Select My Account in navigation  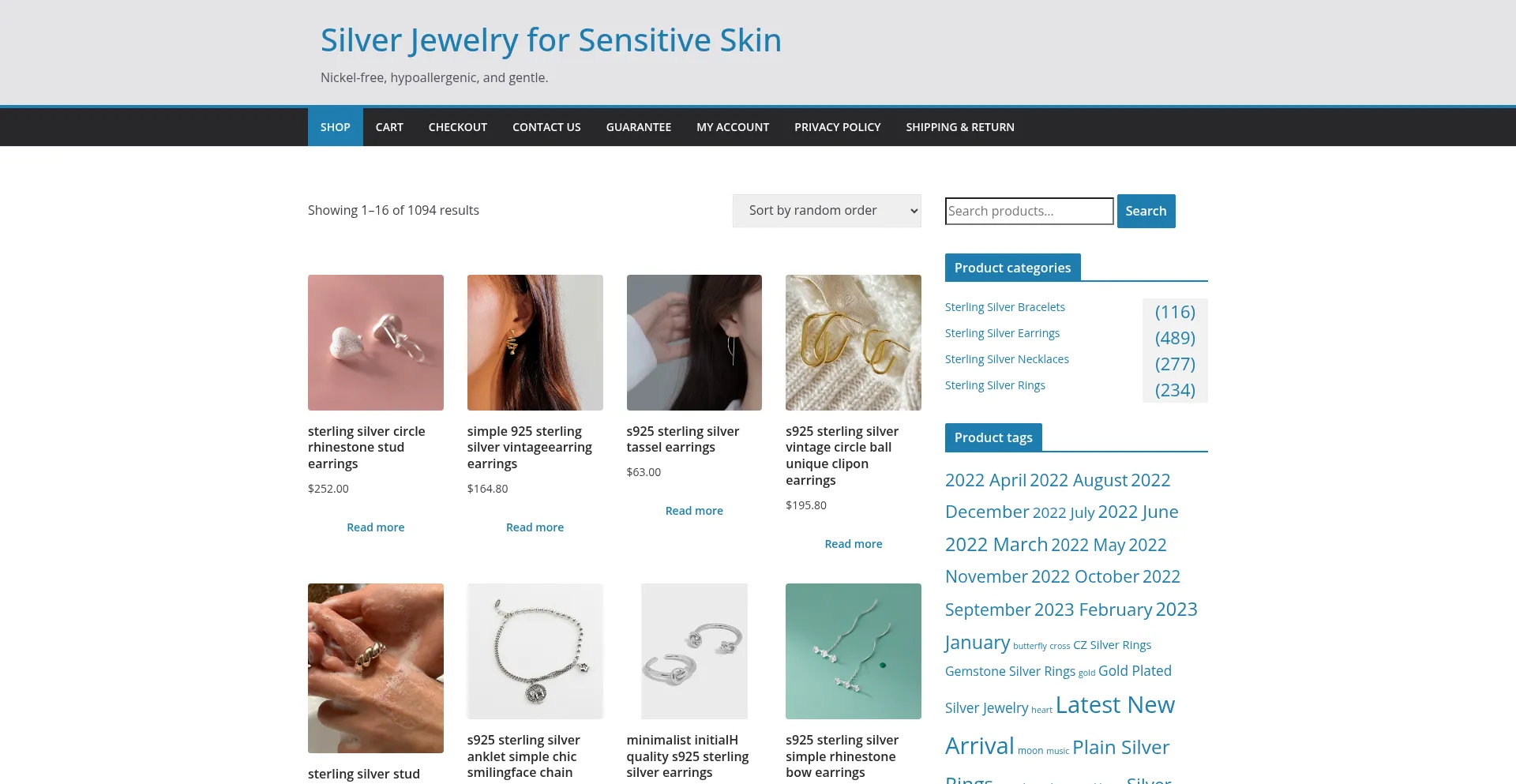point(733,127)
